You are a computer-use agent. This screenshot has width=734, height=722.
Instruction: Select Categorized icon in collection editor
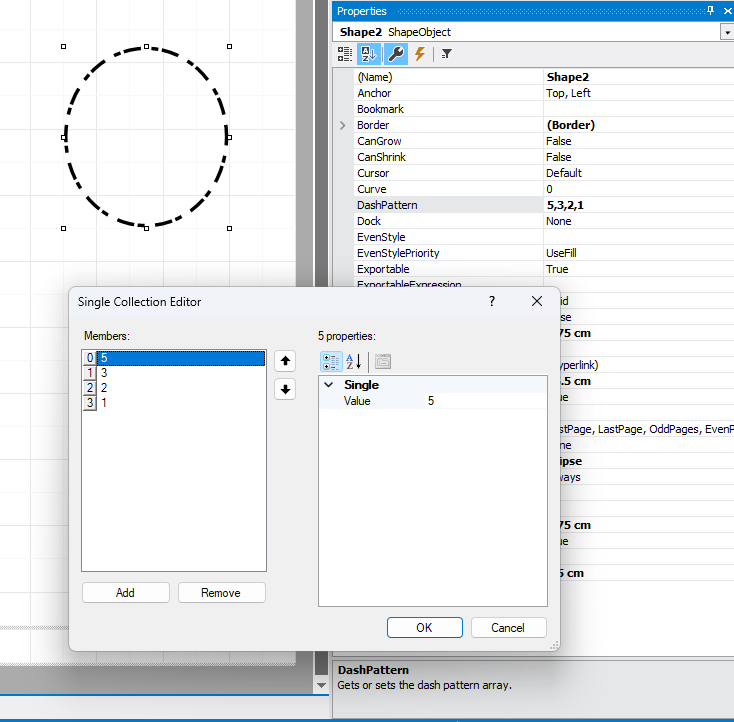[331, 361]
